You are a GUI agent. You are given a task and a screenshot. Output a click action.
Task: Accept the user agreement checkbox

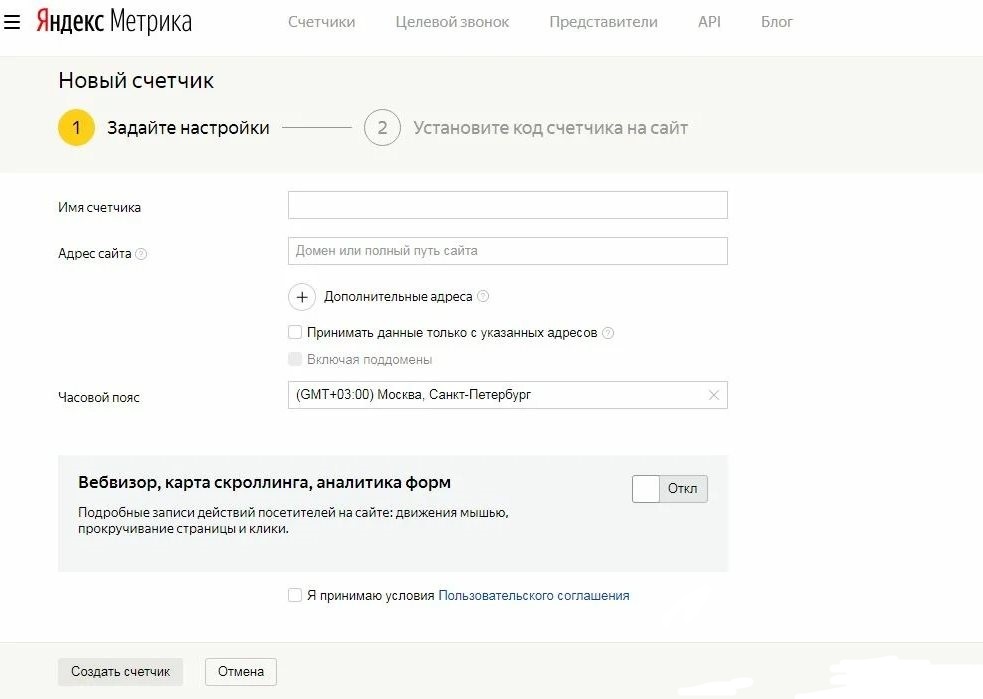point(295,595)
